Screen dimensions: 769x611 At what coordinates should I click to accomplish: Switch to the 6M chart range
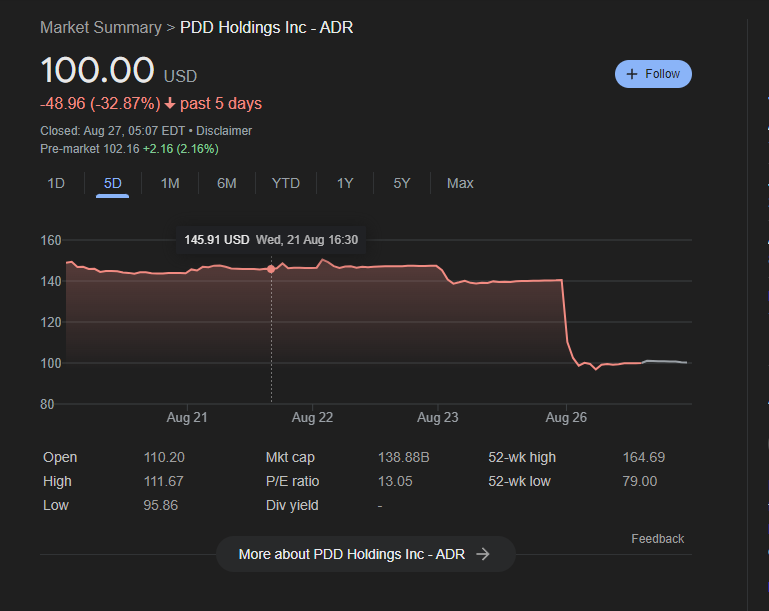(x=227, y=183)
